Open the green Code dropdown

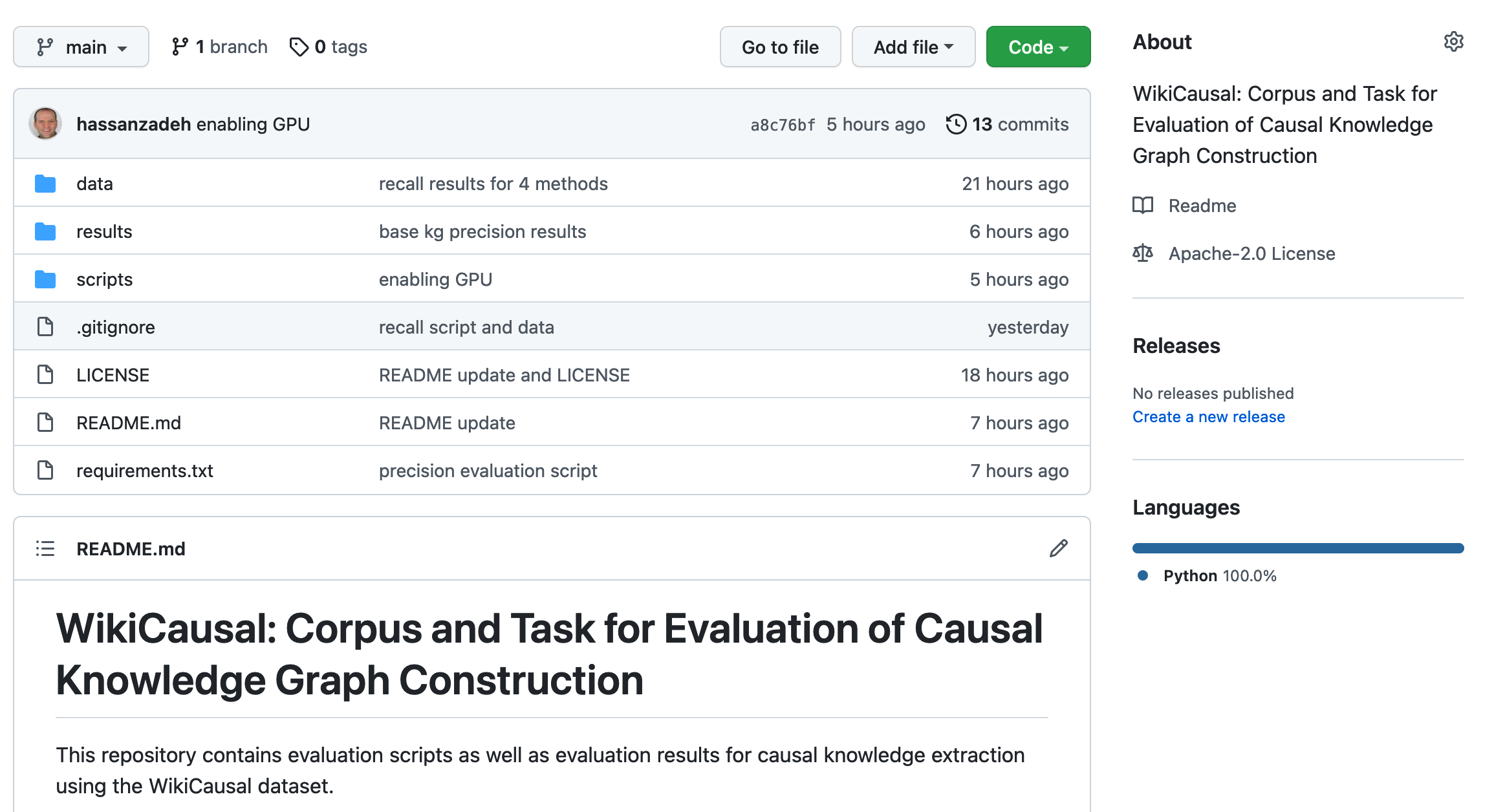pos(1037,47)
